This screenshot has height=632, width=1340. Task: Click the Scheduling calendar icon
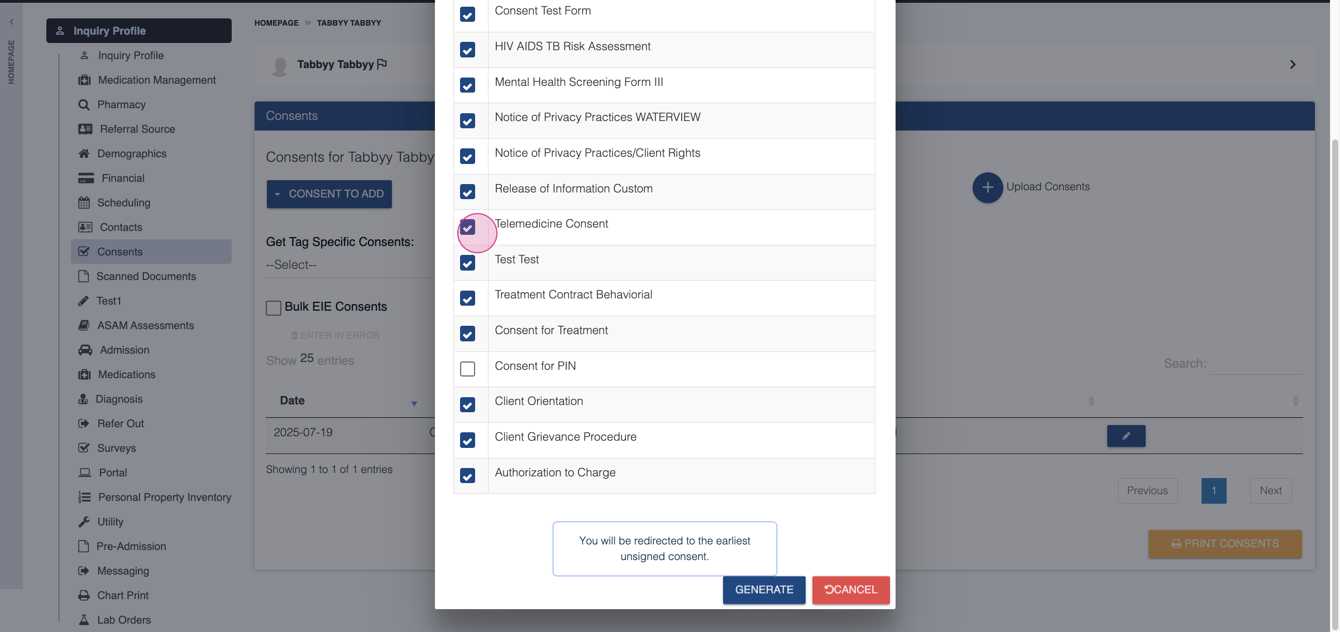84,203
